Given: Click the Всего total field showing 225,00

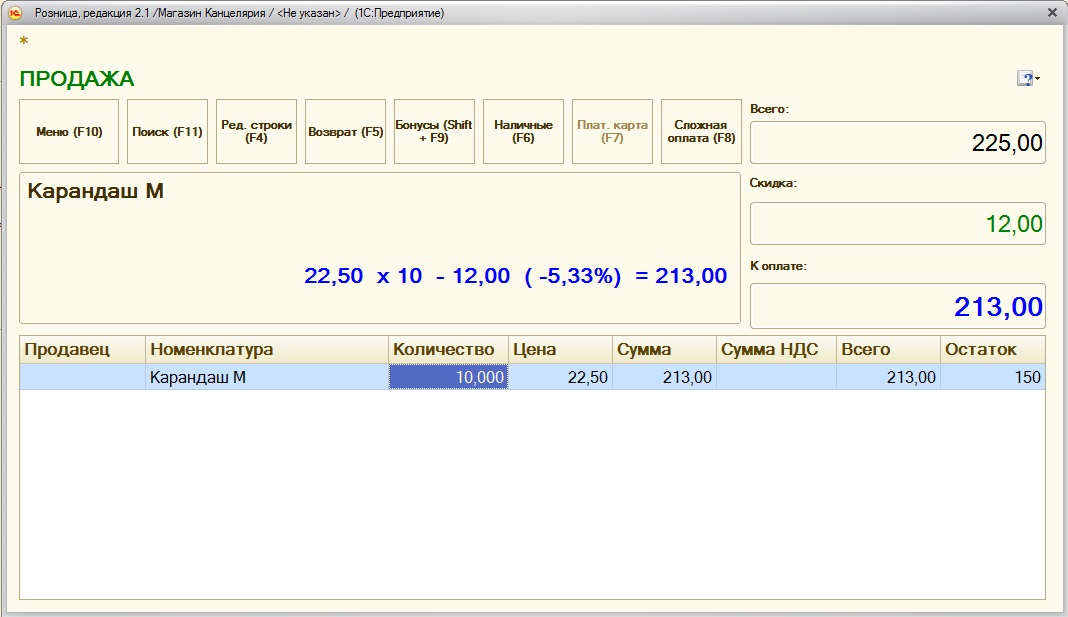Looking at the screenshot, I should 897,143.
